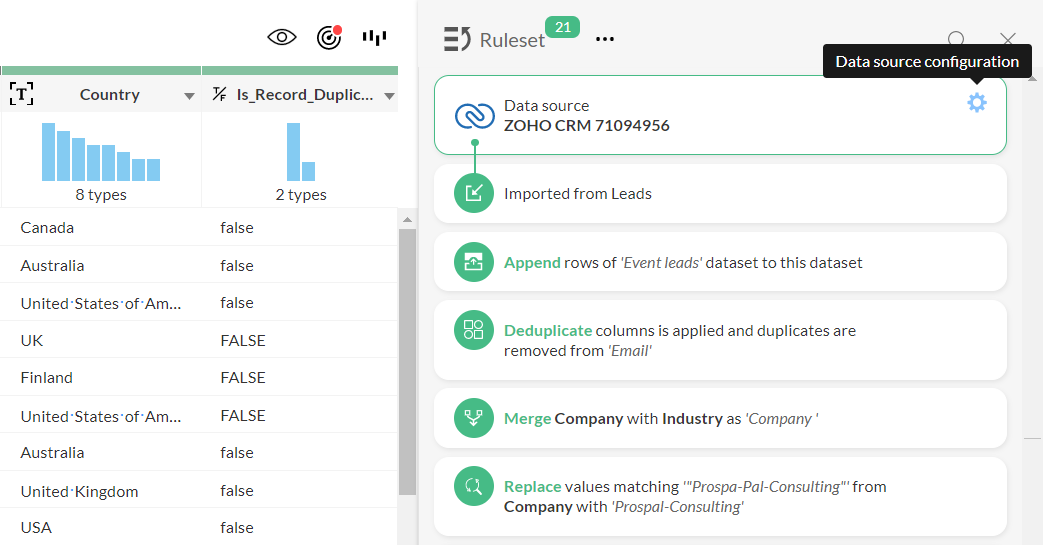This screenshot has height=545, width=1043.
Task: Toggle the eye preview icon
Action: [x=282, y=38]
